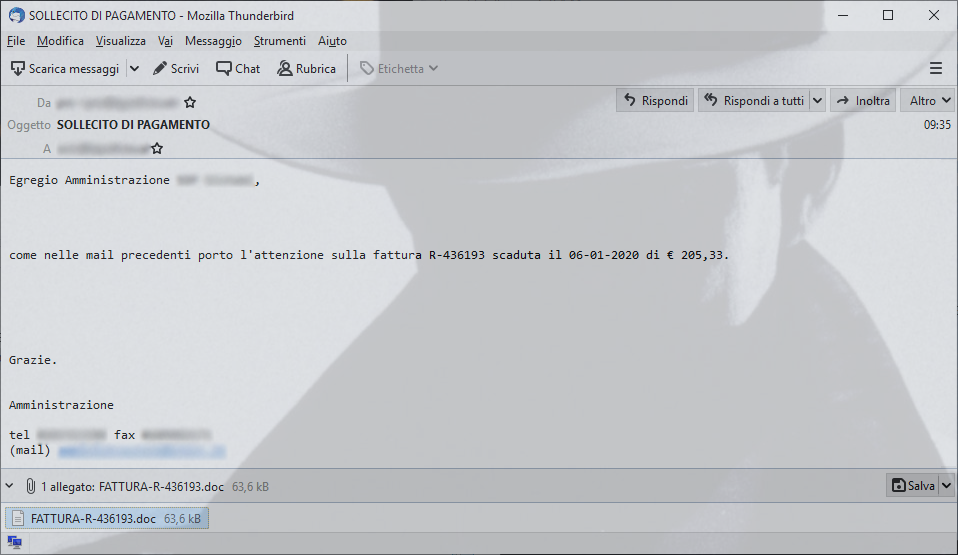The image size is (958, 555).
Task: Click the FATTURA-R-436193.doc attachment file
Action: coord(107,518)
